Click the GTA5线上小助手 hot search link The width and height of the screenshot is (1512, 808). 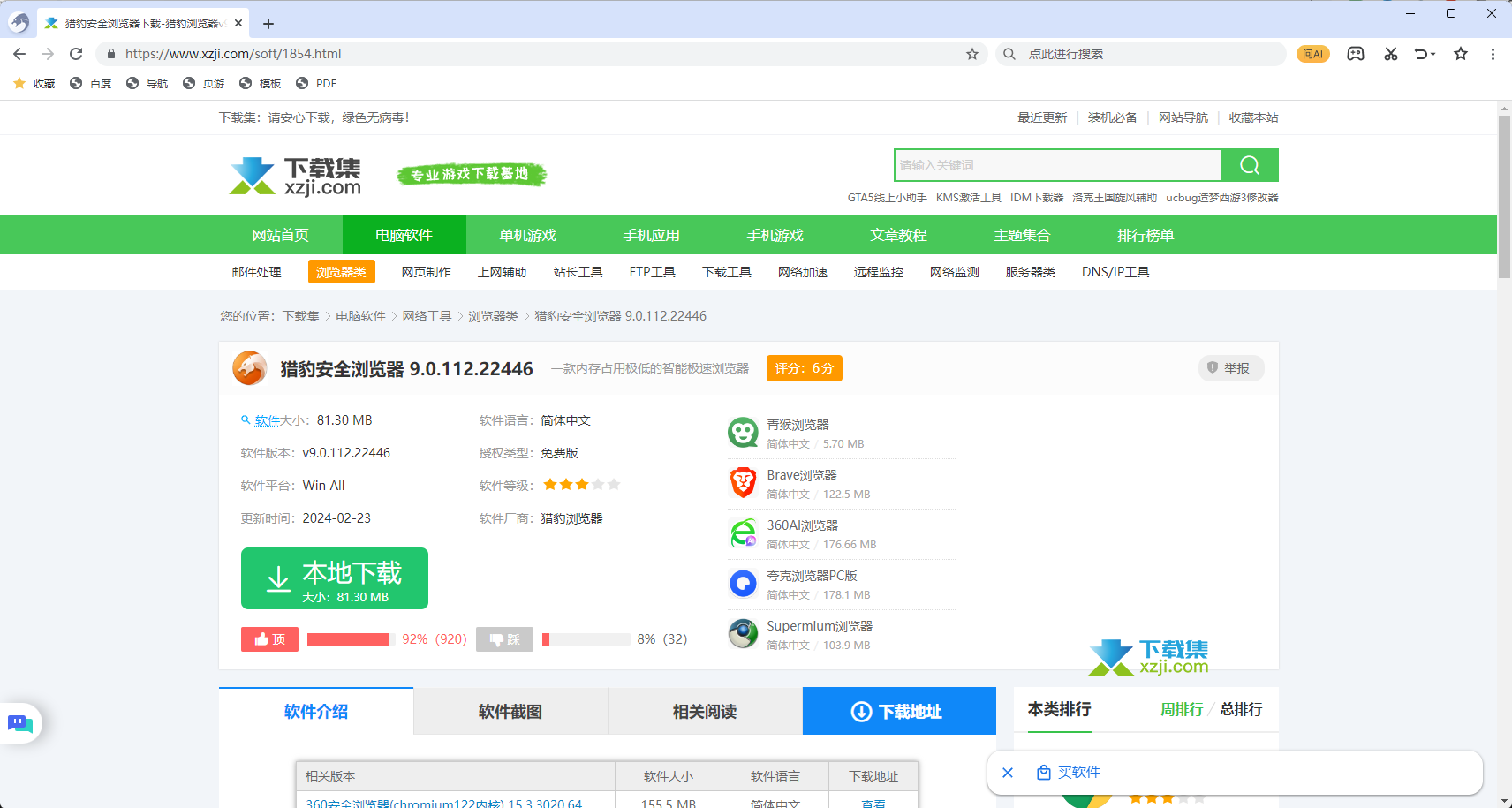click(888, 198)
